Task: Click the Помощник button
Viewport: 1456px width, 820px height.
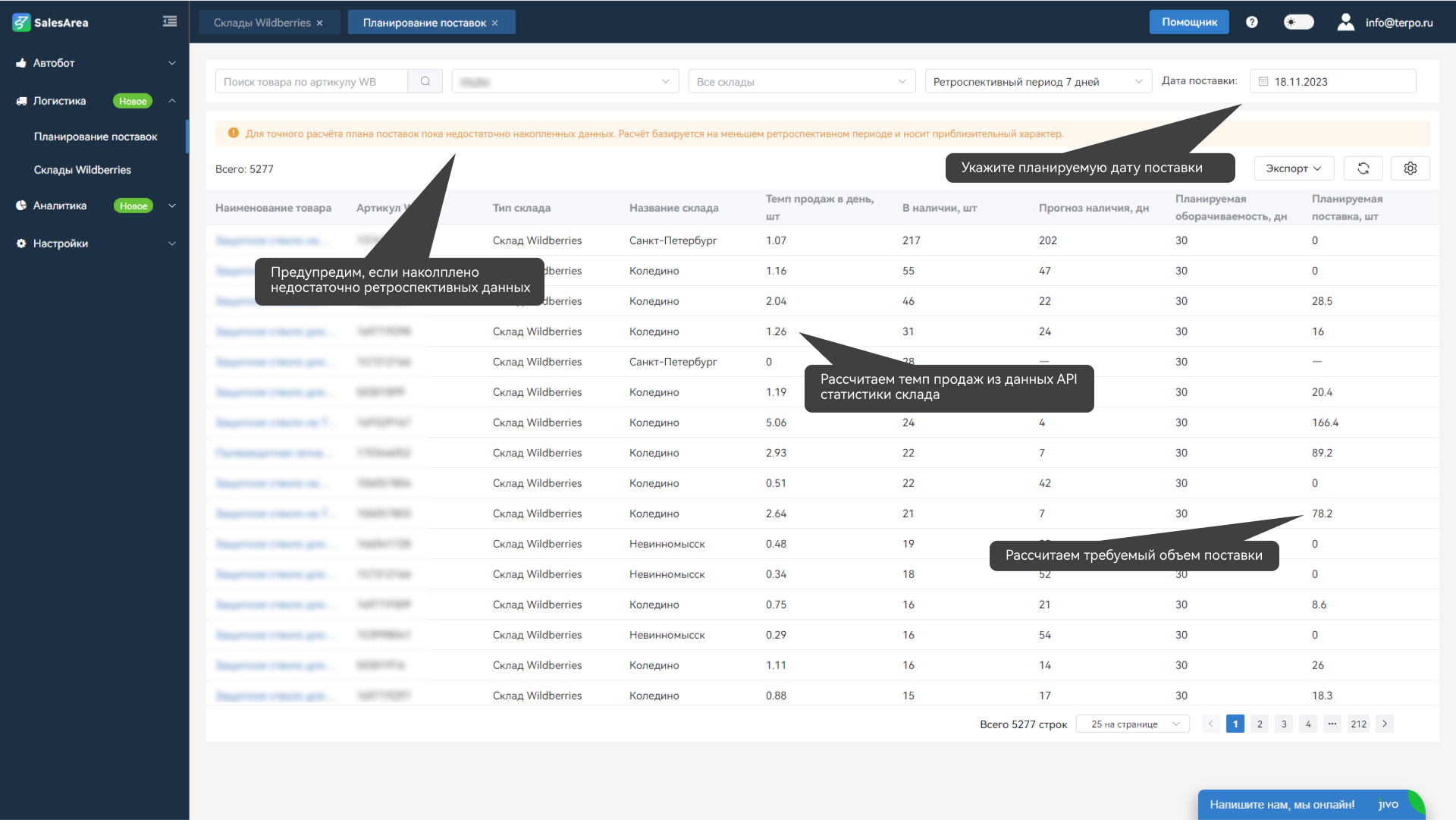Action: click(x=1189, y=22)
